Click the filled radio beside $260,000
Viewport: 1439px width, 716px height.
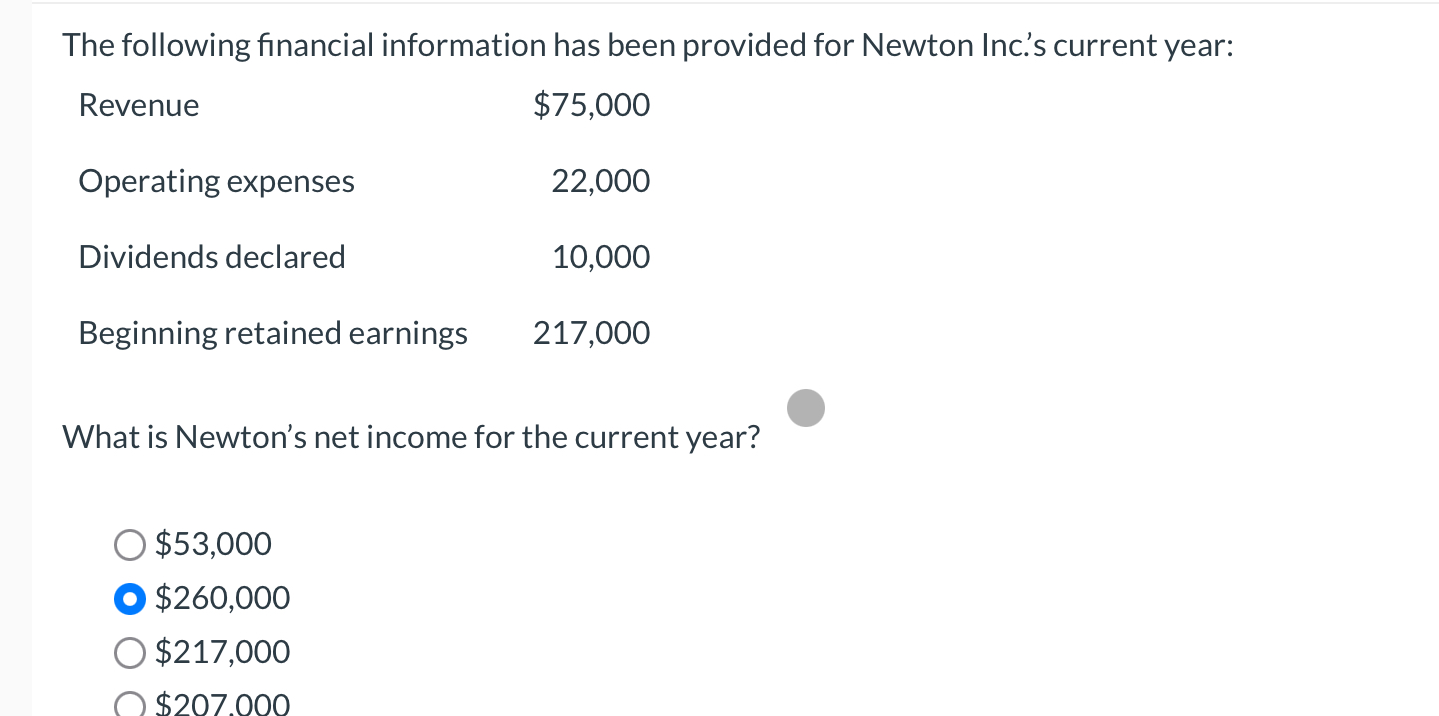(x=129, y=599)
